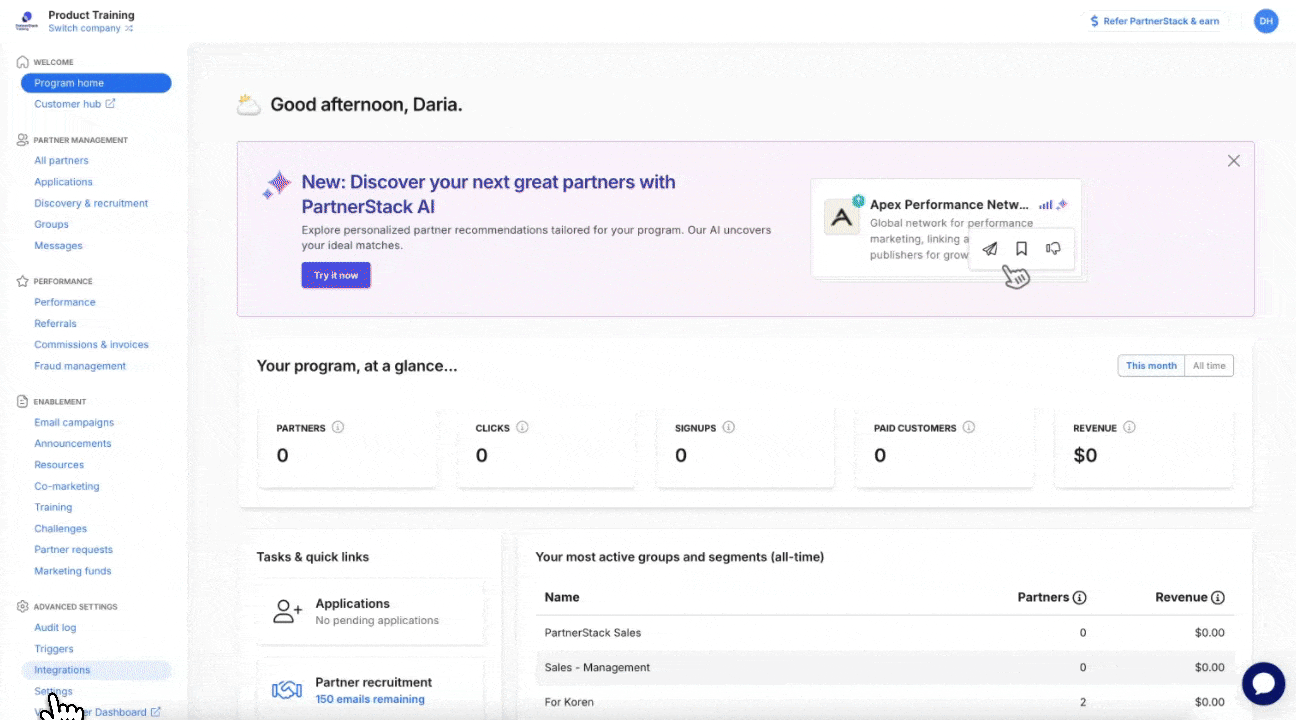
Task: Click the info icon next to REVENUE
Action: [x=1129, y=427]
